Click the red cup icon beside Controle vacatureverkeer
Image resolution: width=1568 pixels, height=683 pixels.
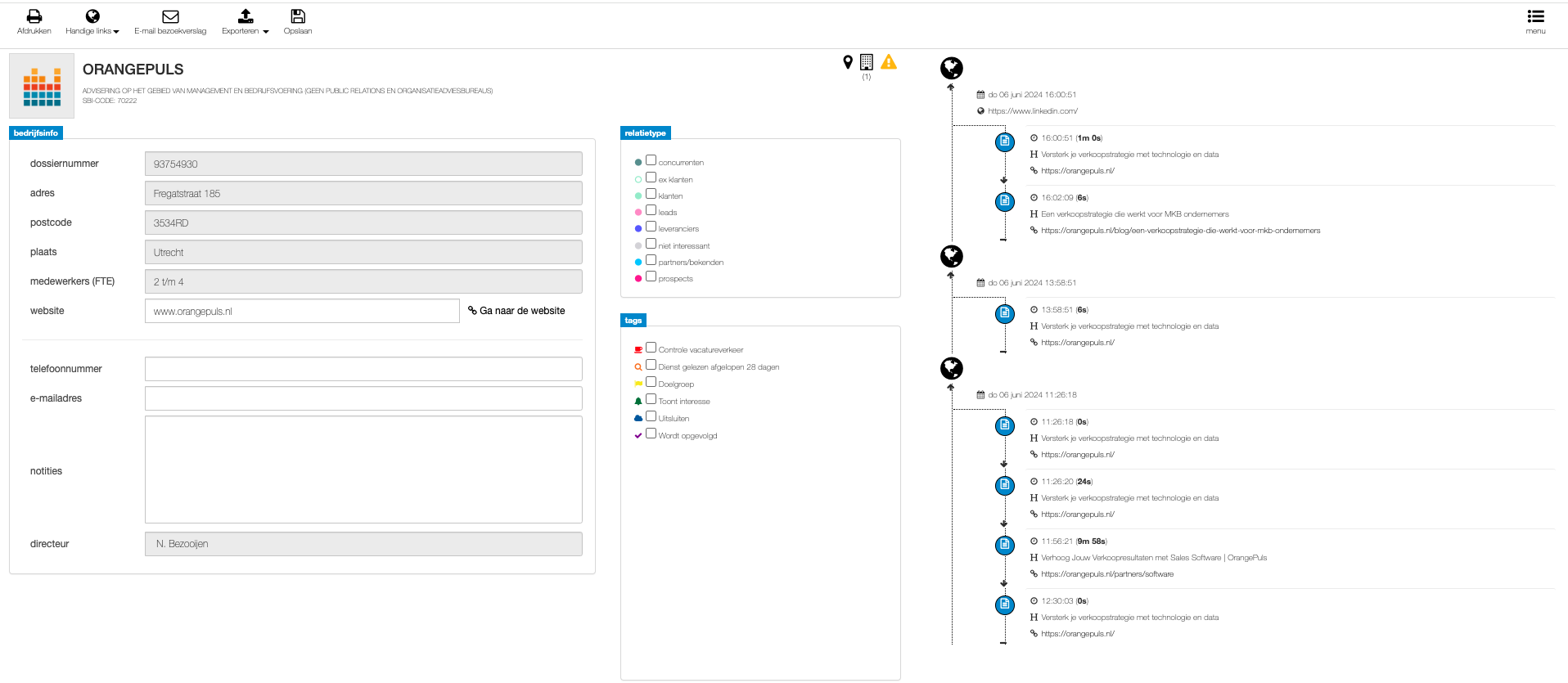coord(638,350)
